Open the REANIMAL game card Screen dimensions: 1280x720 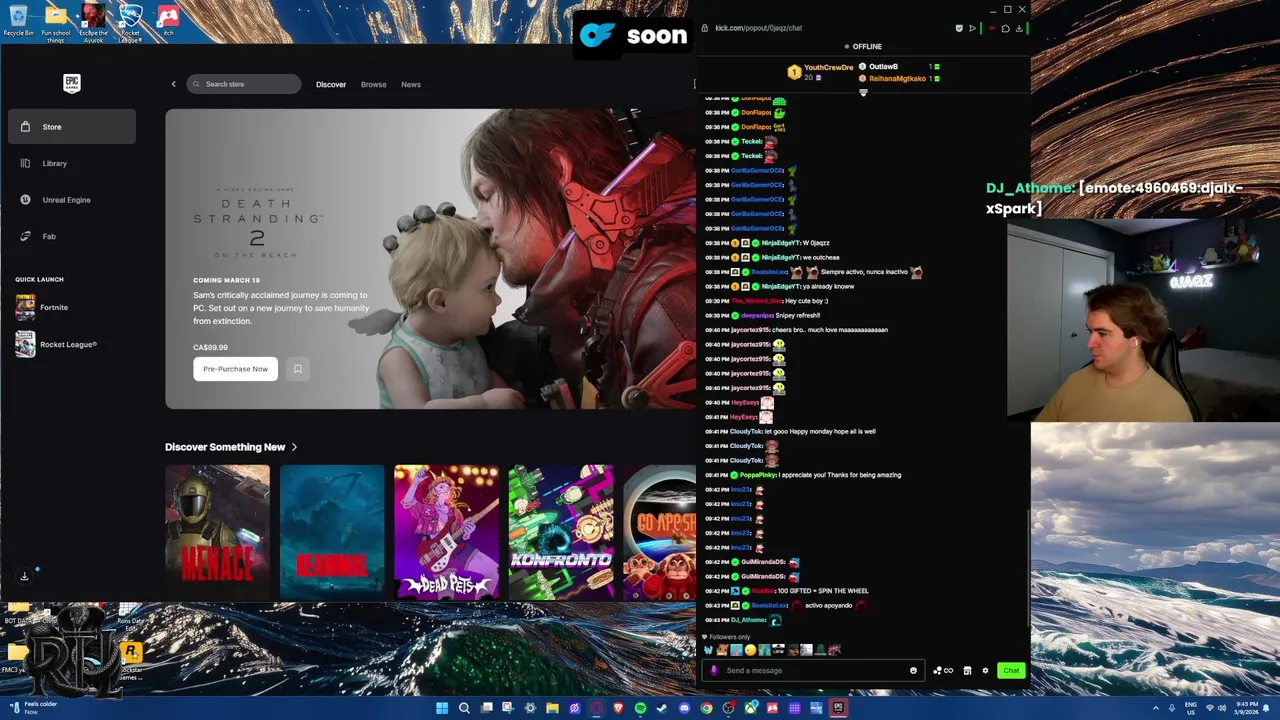(332, 531)
